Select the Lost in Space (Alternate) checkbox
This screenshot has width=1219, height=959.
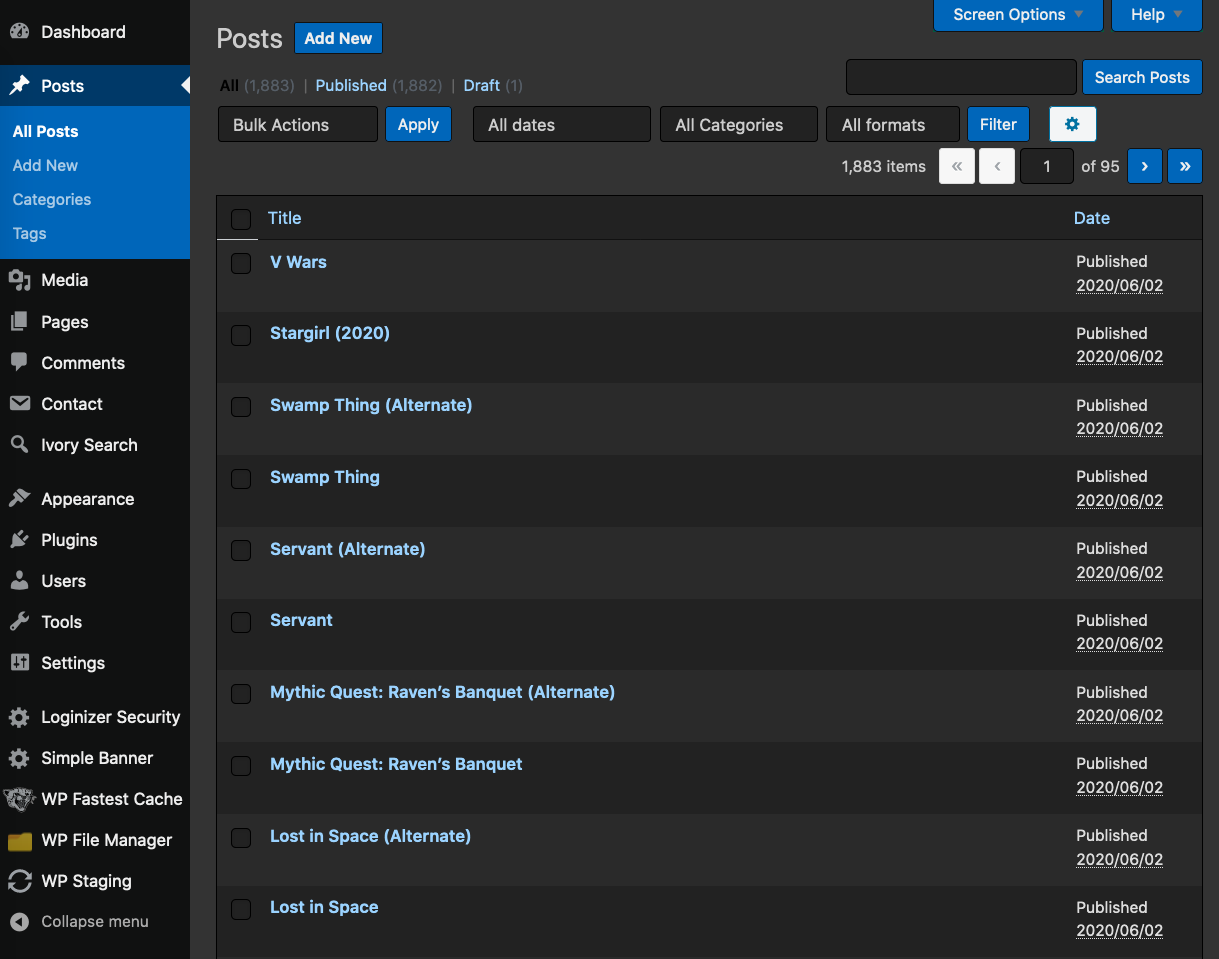point(241,838)
